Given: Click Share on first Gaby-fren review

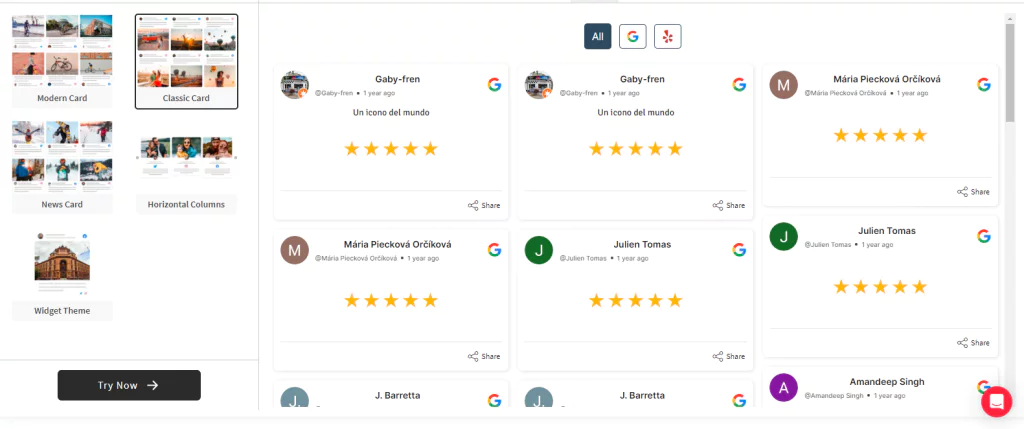Looking at the screenshot, I should [x=484, y=205].
